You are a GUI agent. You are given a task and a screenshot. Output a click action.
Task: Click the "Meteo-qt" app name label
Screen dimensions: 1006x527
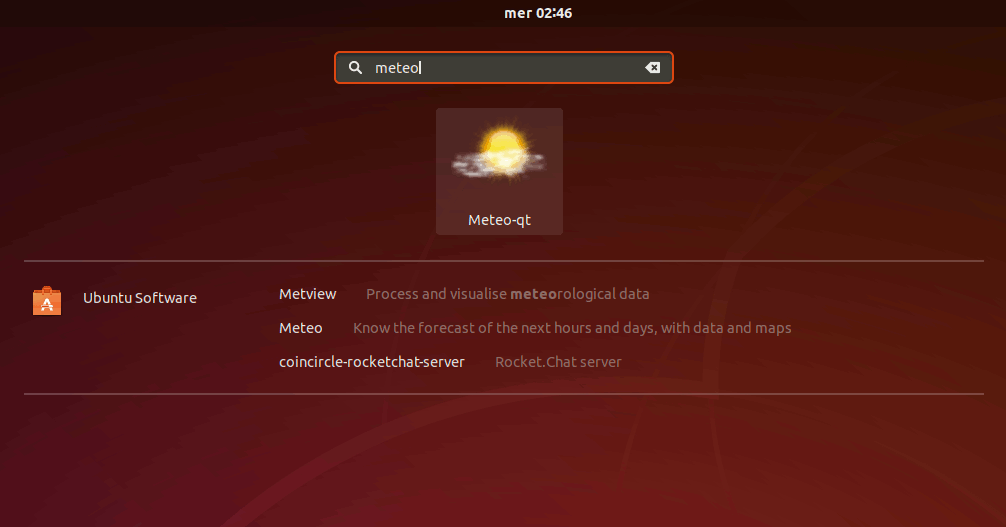pos(499,220)
